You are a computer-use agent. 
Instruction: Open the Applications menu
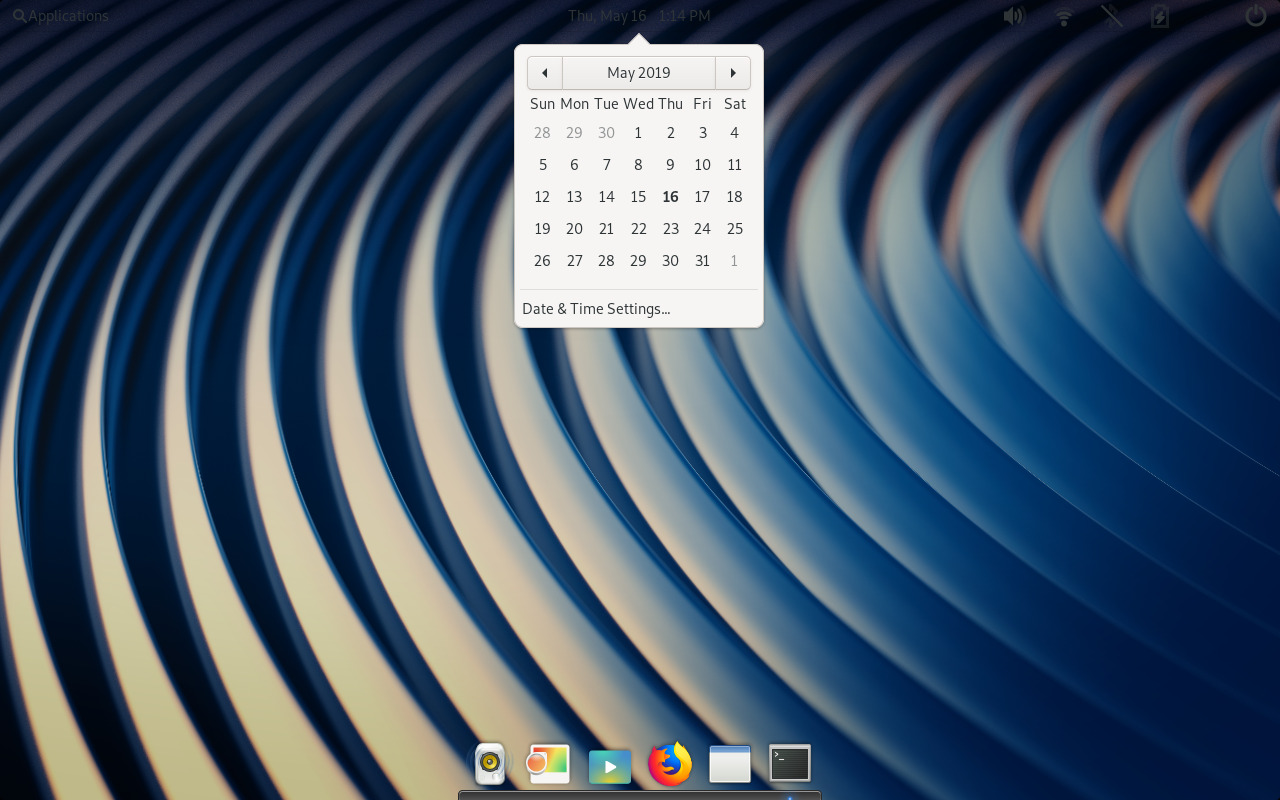(68, 15)
